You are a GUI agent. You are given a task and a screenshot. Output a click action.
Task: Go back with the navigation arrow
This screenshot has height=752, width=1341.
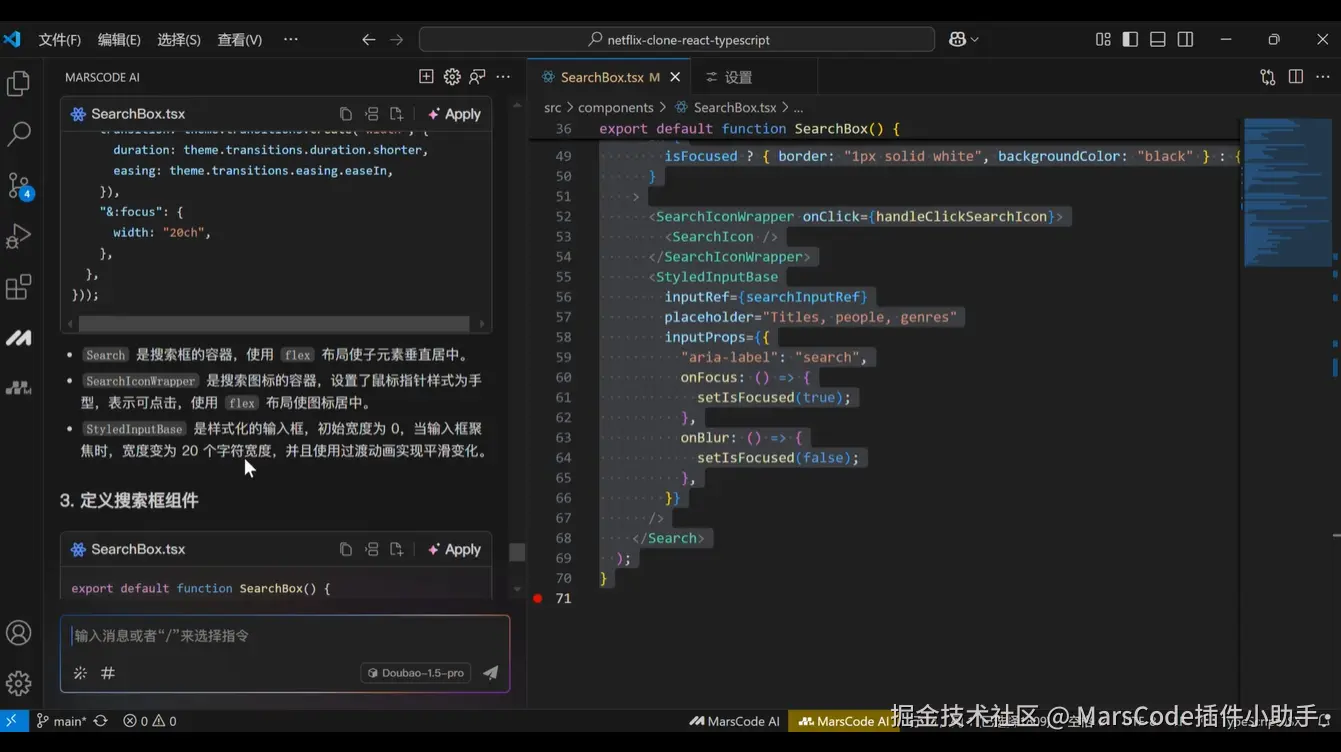(x=369, y=40)
